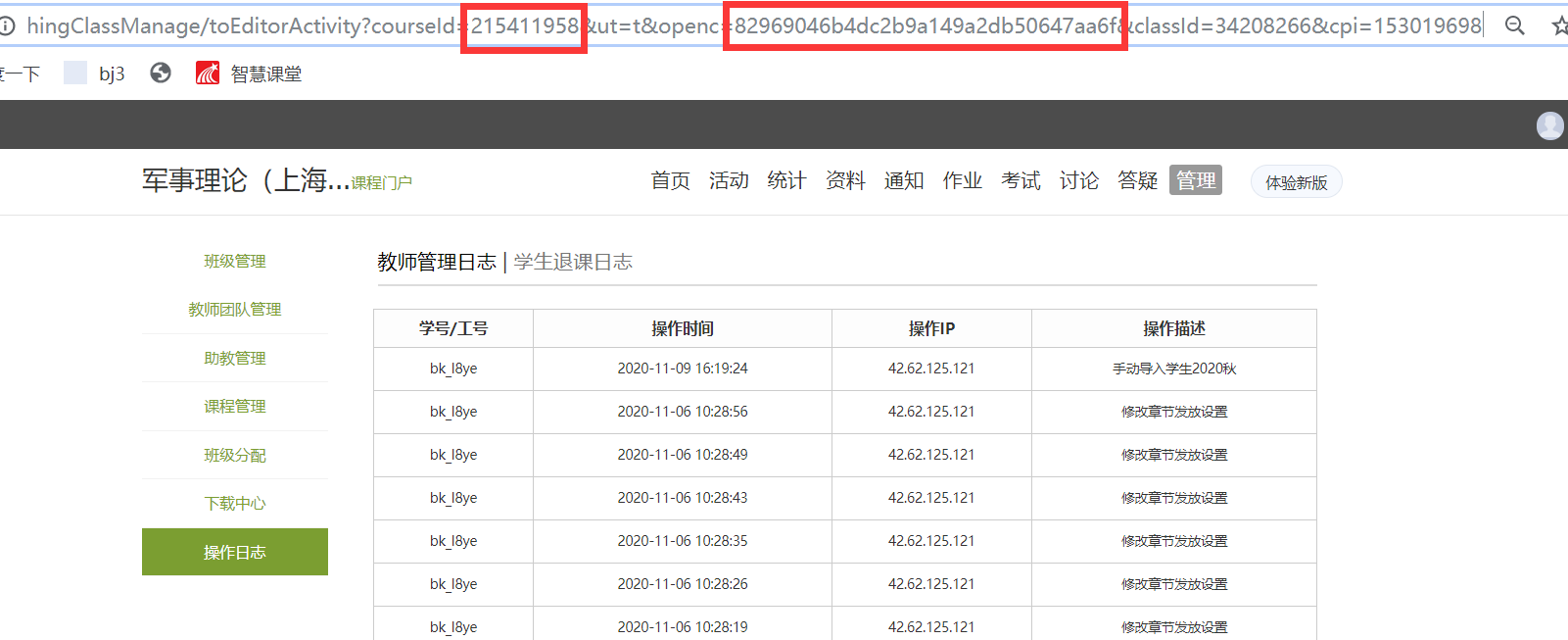Open 教师团队管理 in the sidebar
The width and height of the screenshot is (1568, 640).
tap(235, 309)
